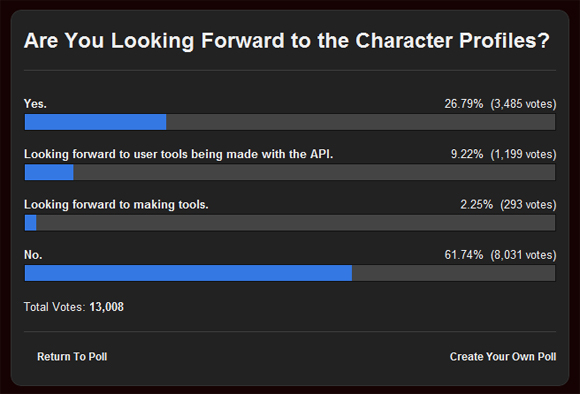Viewport: 580px width, 394px height.
Task: Click the small blue making tools bar
Action: point(30,223)
